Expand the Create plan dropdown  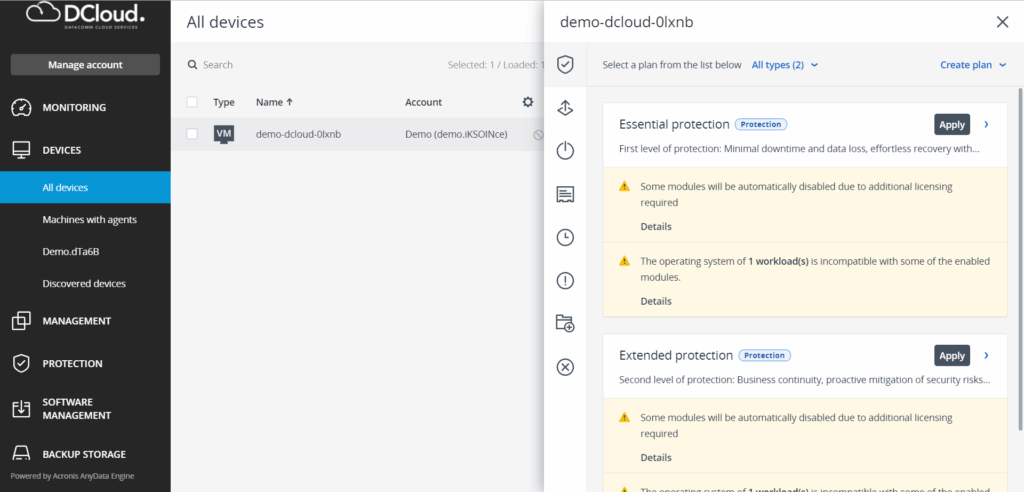point(973,65)
